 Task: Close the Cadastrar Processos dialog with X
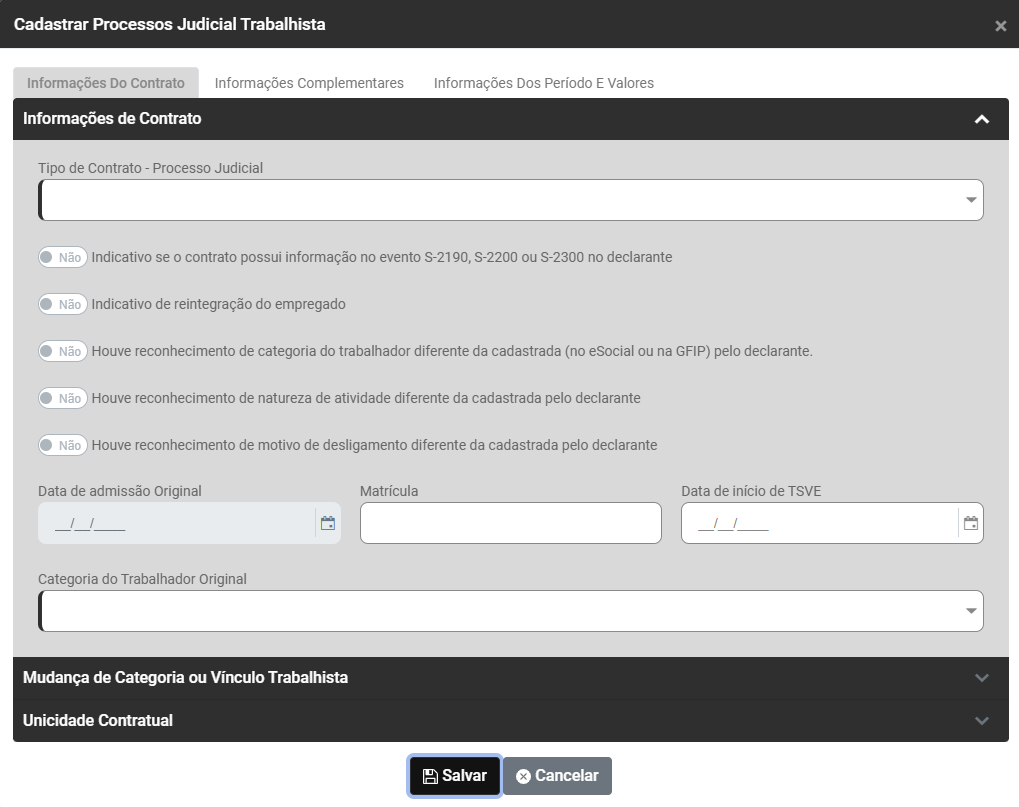(x=1000, y=26)
